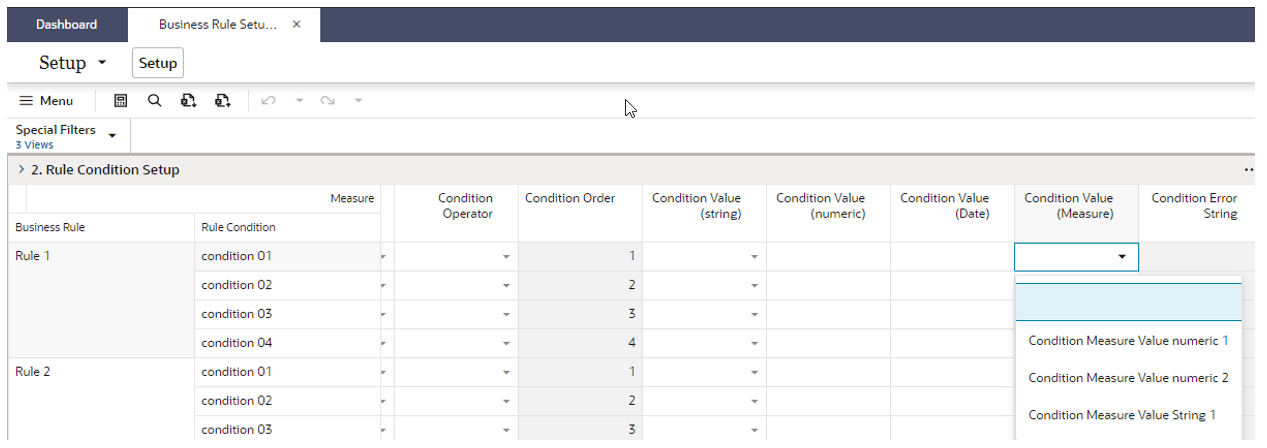This screenshot has width=1267, height=448.
Task: Click the boxed Setup button
Action: [158, 63]
